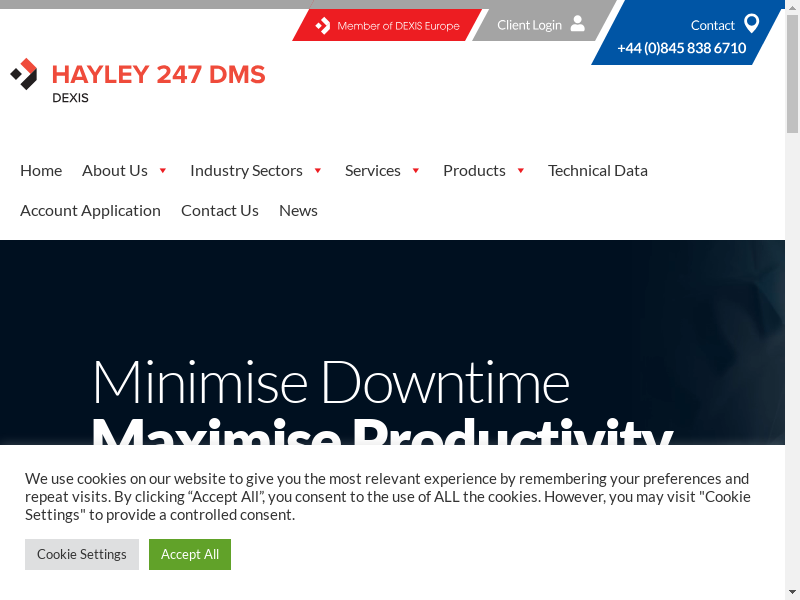The height and width of the screenshot is (600, 800).
Task: Click the map pin icon beside Contact
Action: click(x=752, y=24)
